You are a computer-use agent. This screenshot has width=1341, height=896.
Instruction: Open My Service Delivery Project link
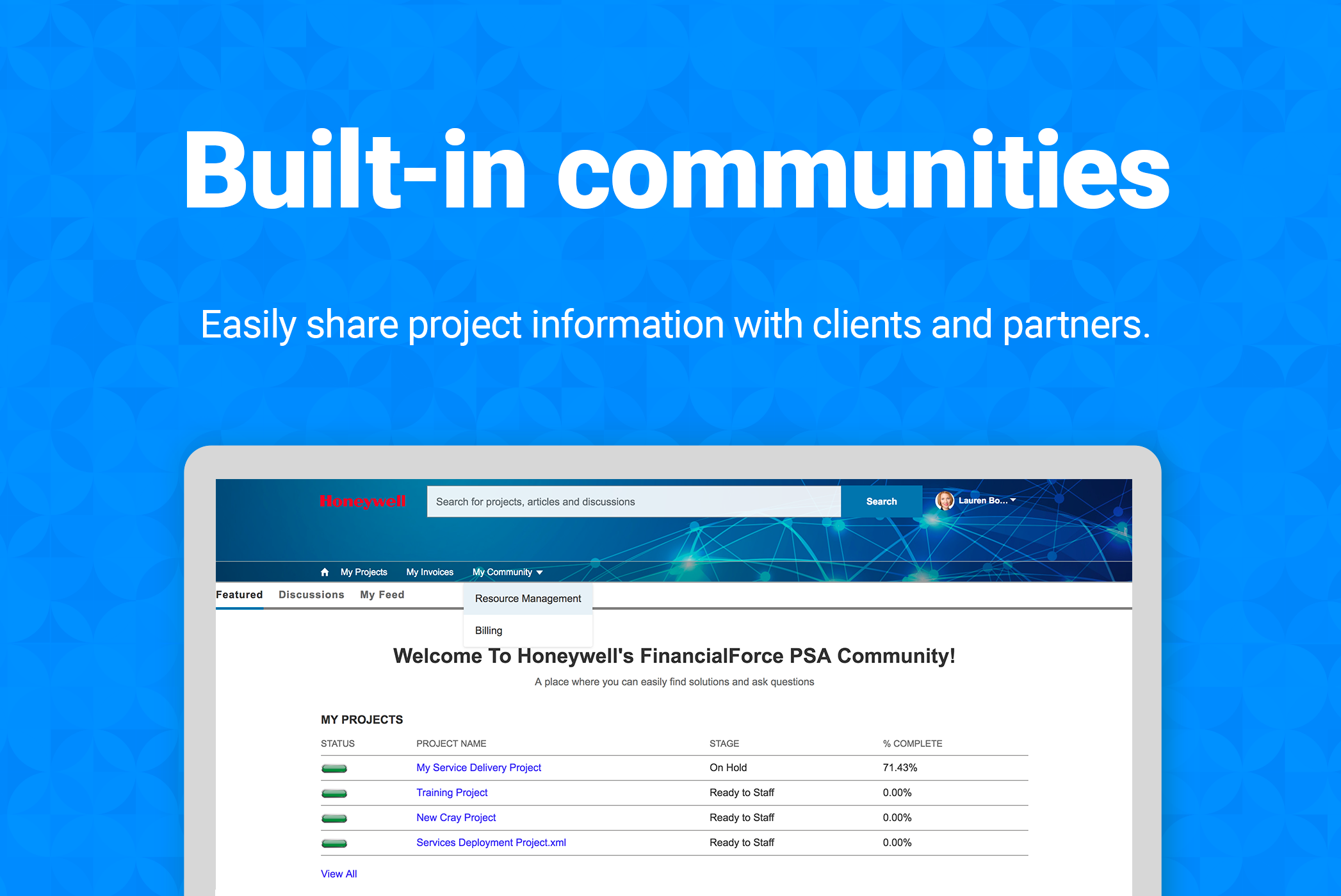478,767
